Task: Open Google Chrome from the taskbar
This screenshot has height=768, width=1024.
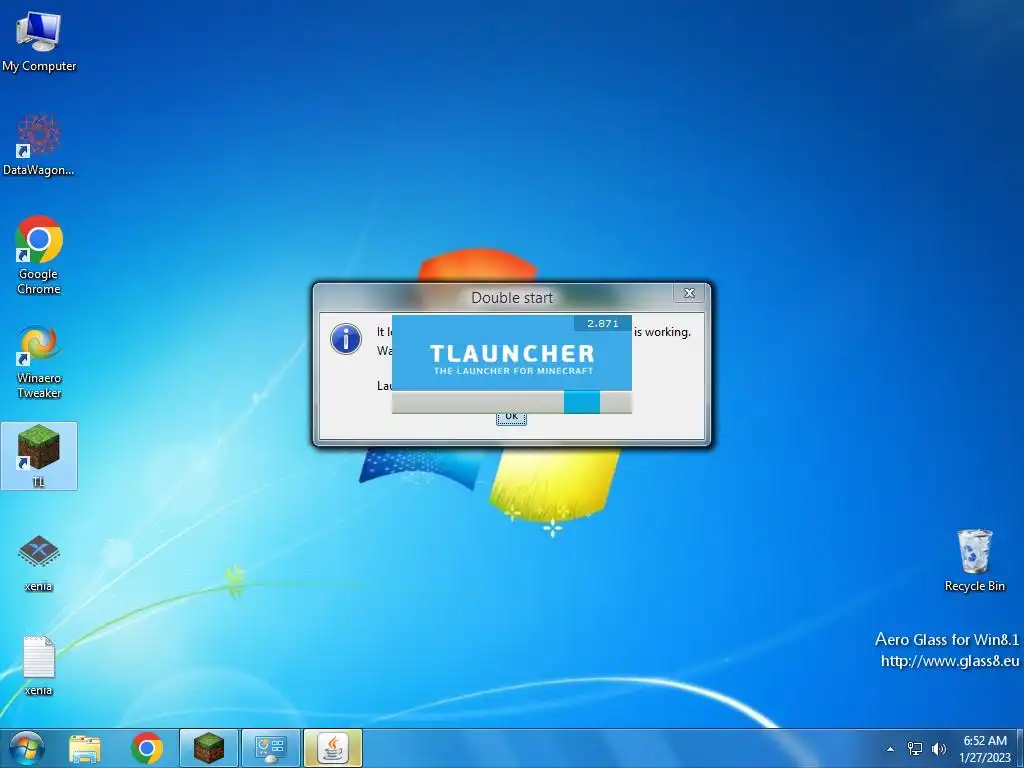Action: [x=147, y=748]
